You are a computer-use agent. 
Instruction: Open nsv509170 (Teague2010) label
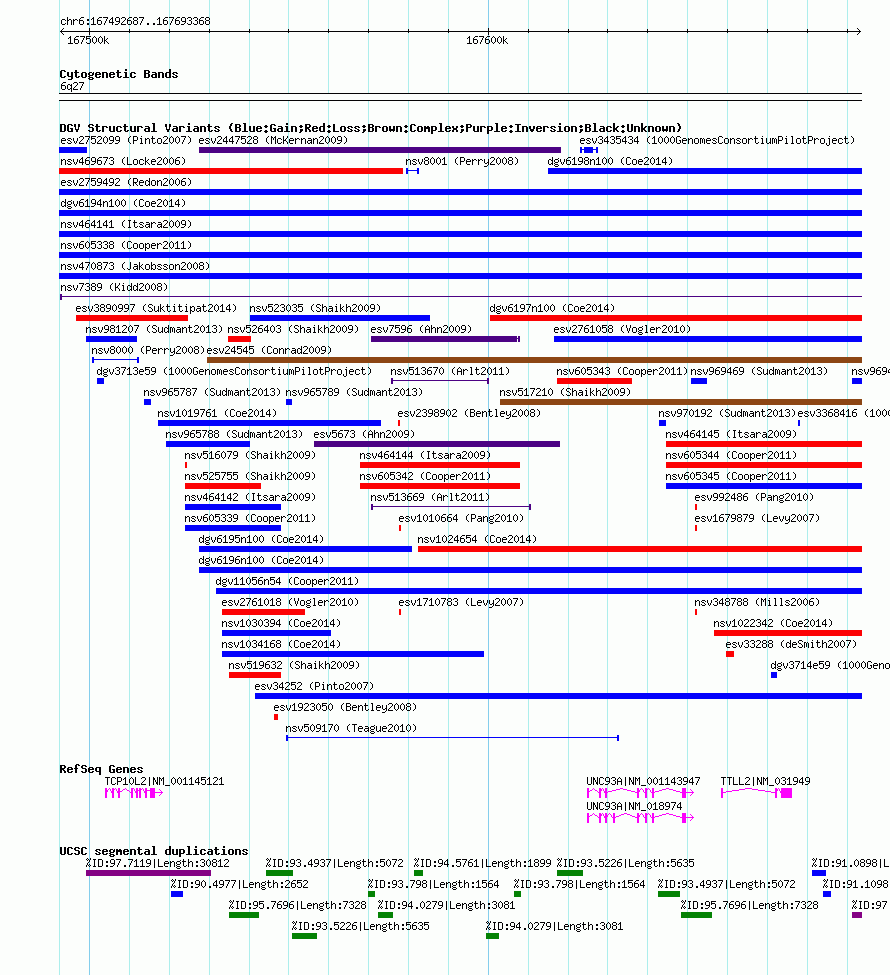351,729
